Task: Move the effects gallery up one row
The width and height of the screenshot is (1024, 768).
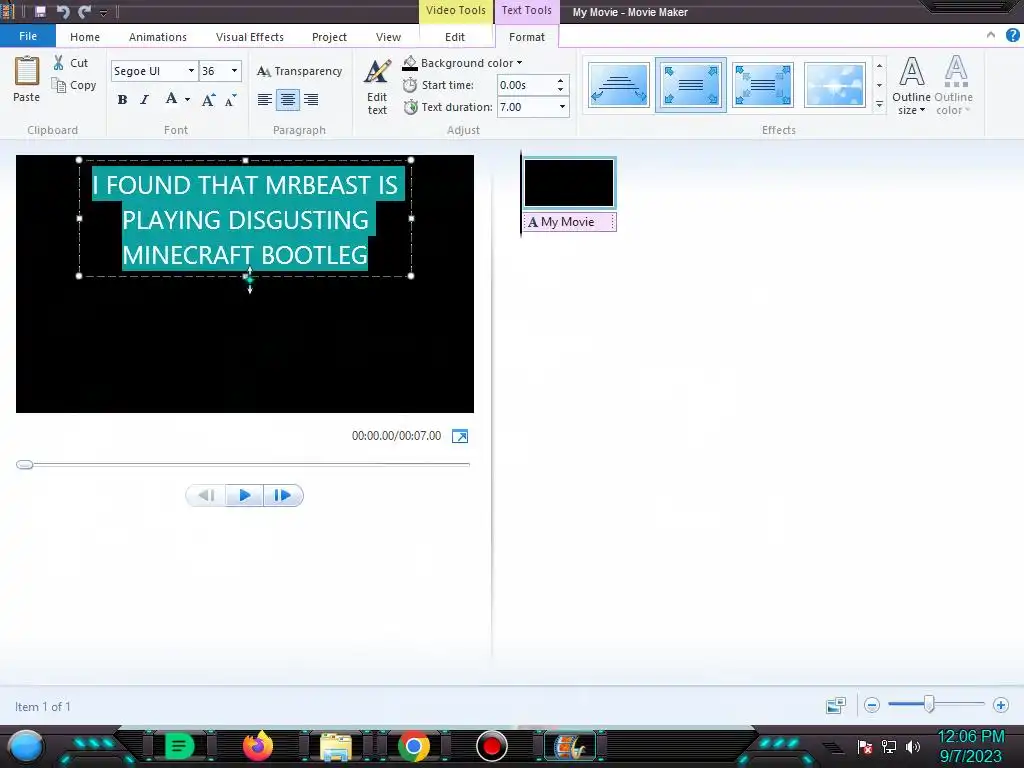Action: coord(879,66)
